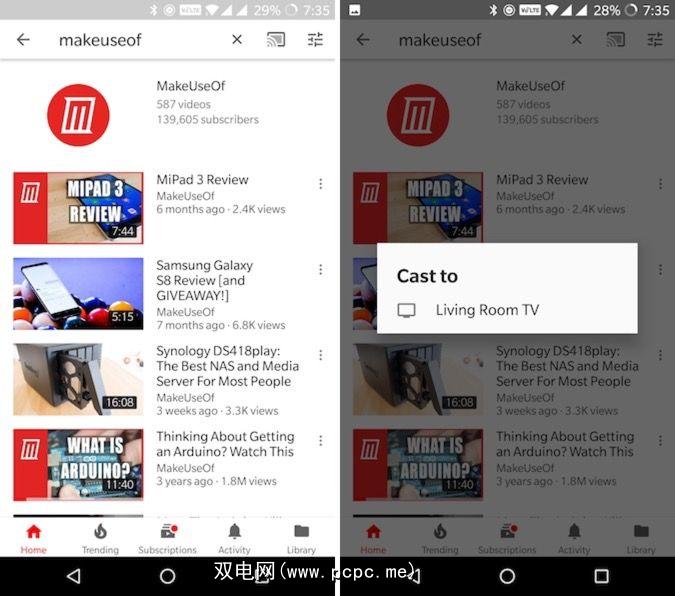Tap the Bluetooth icon in the right status bar
This screenshot has height=596, width=675.
click(493, 10)
